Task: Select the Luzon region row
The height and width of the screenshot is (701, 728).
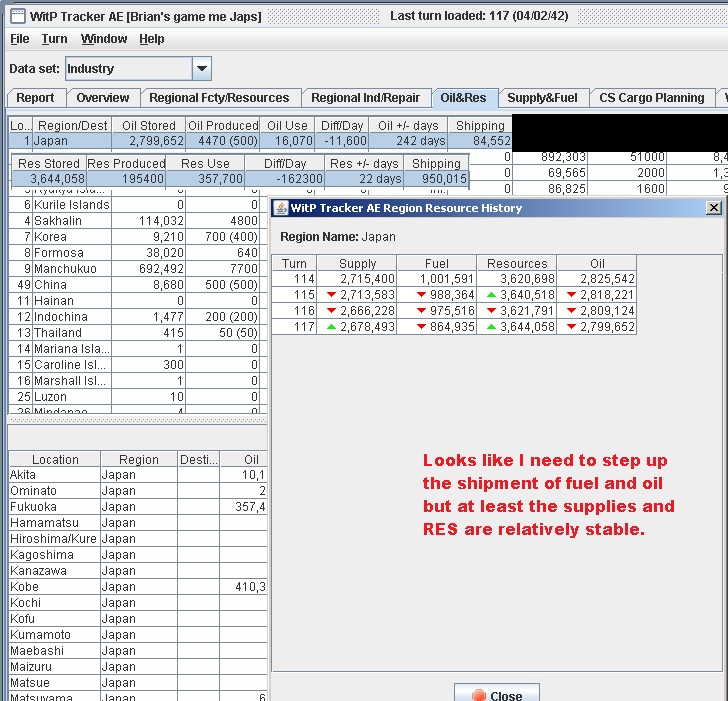Action: click(x=138, y=397)
